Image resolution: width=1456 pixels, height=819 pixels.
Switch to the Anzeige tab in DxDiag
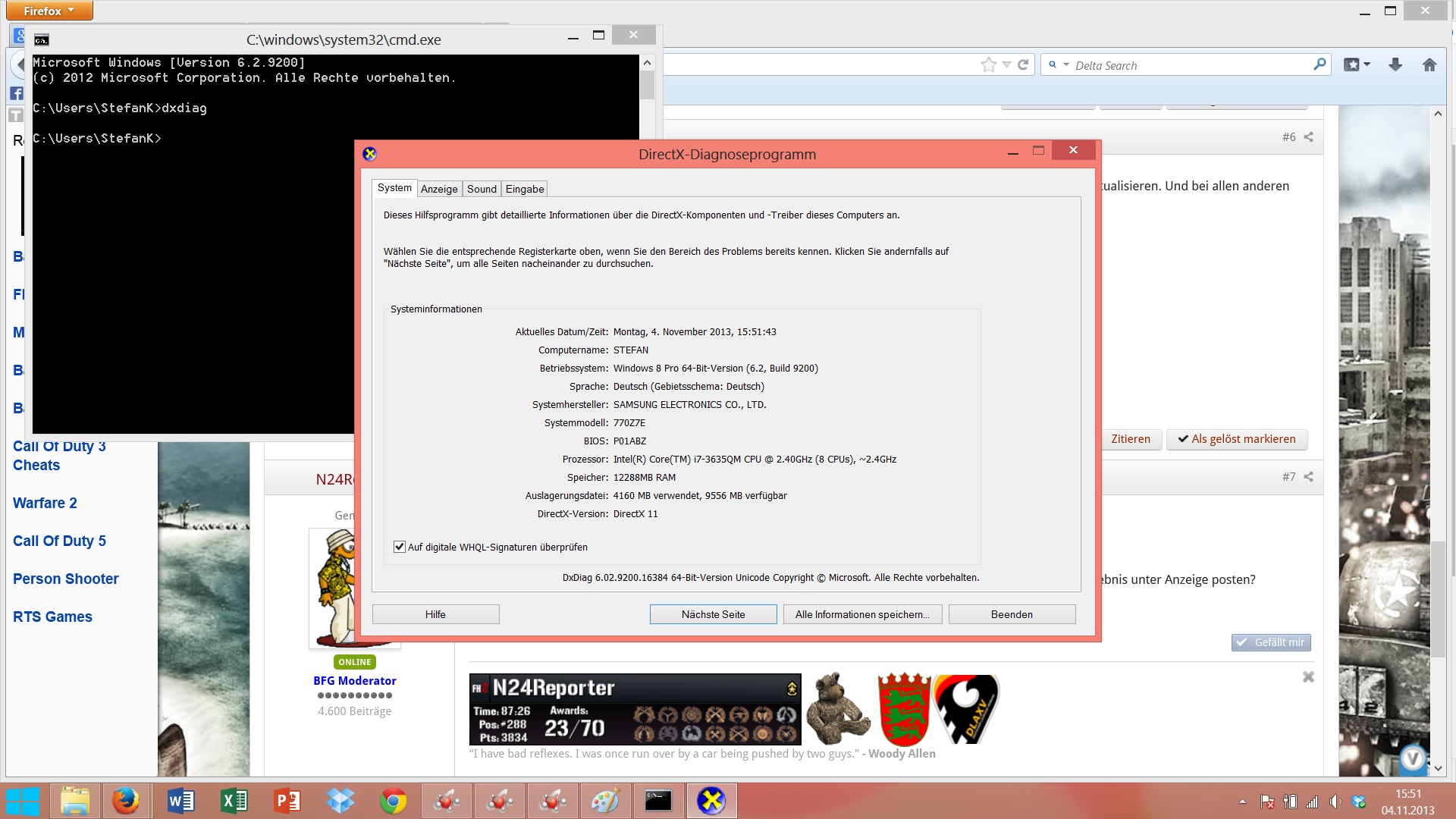439,189
